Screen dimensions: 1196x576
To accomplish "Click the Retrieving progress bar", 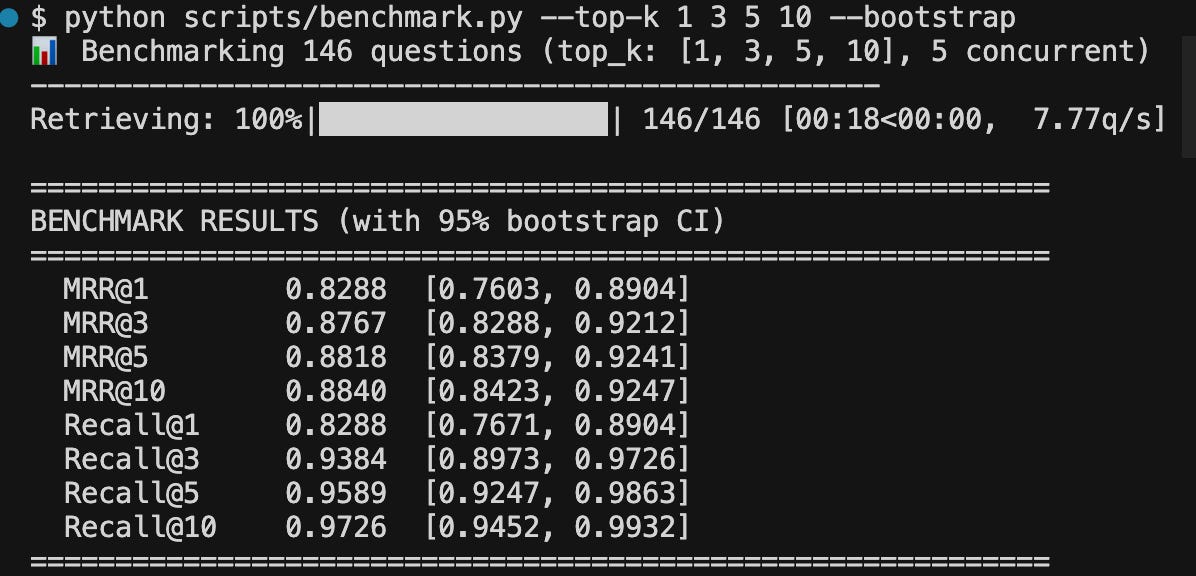I will click(x=463, y=119).
